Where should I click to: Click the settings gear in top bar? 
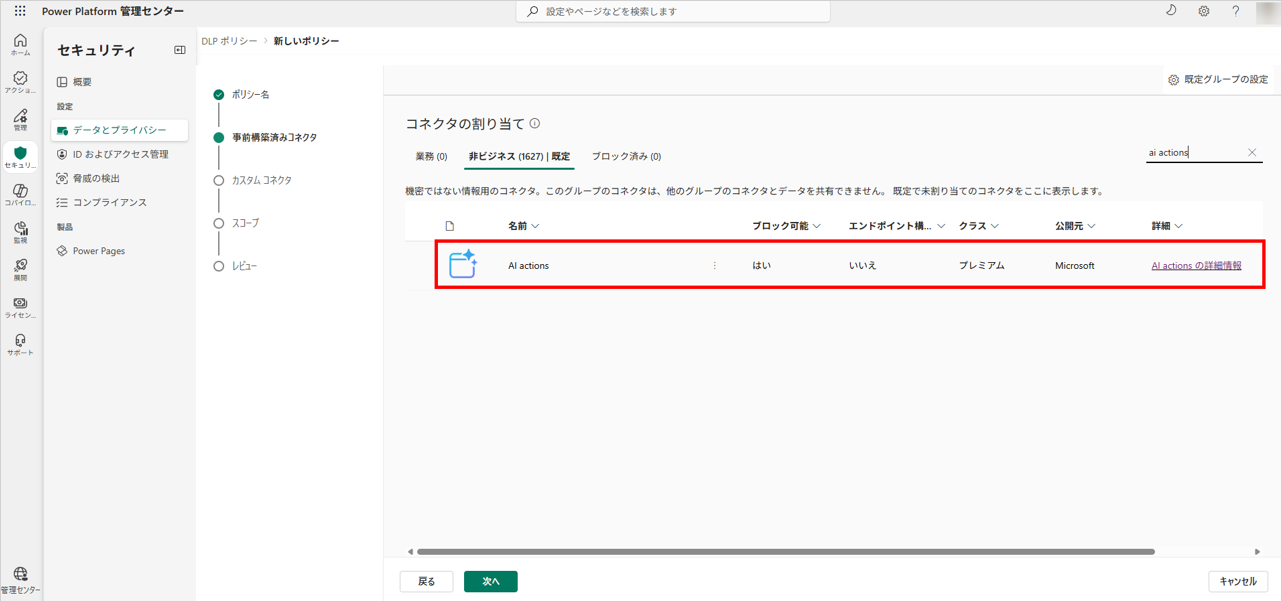point(1204,11)
